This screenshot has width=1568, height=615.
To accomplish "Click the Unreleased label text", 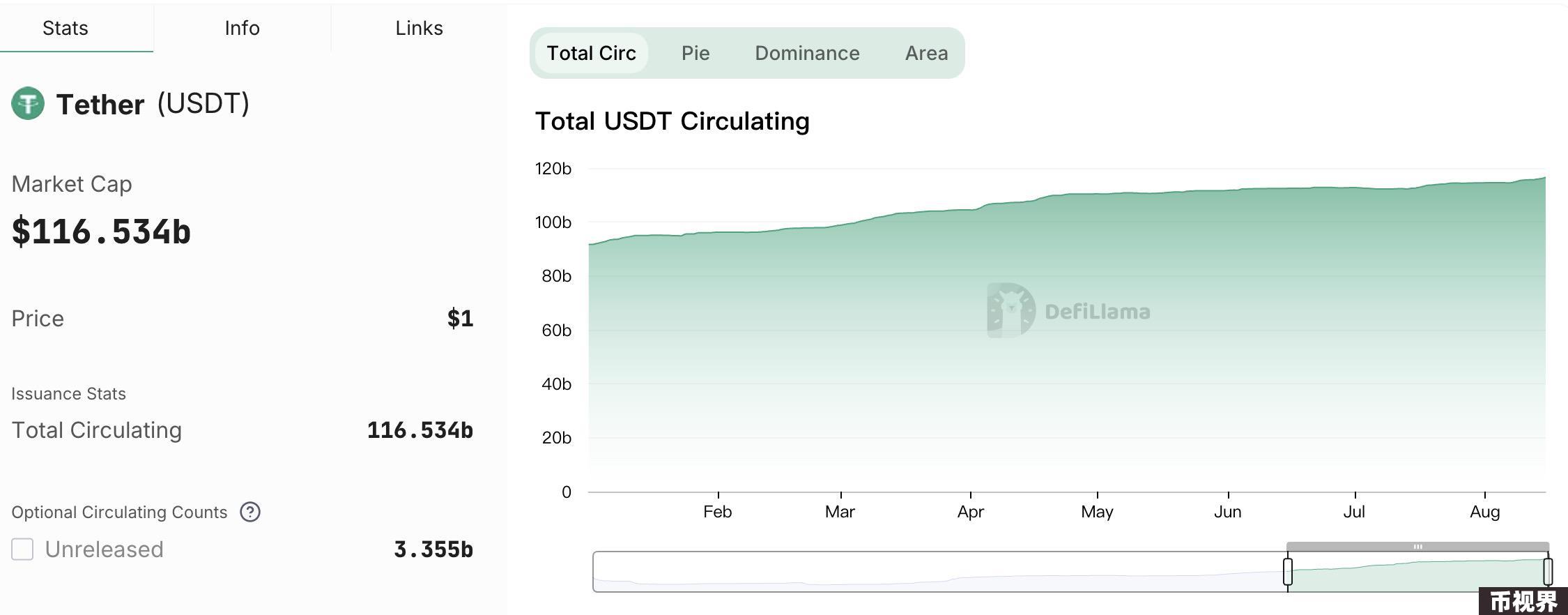I will pos(104,549).
